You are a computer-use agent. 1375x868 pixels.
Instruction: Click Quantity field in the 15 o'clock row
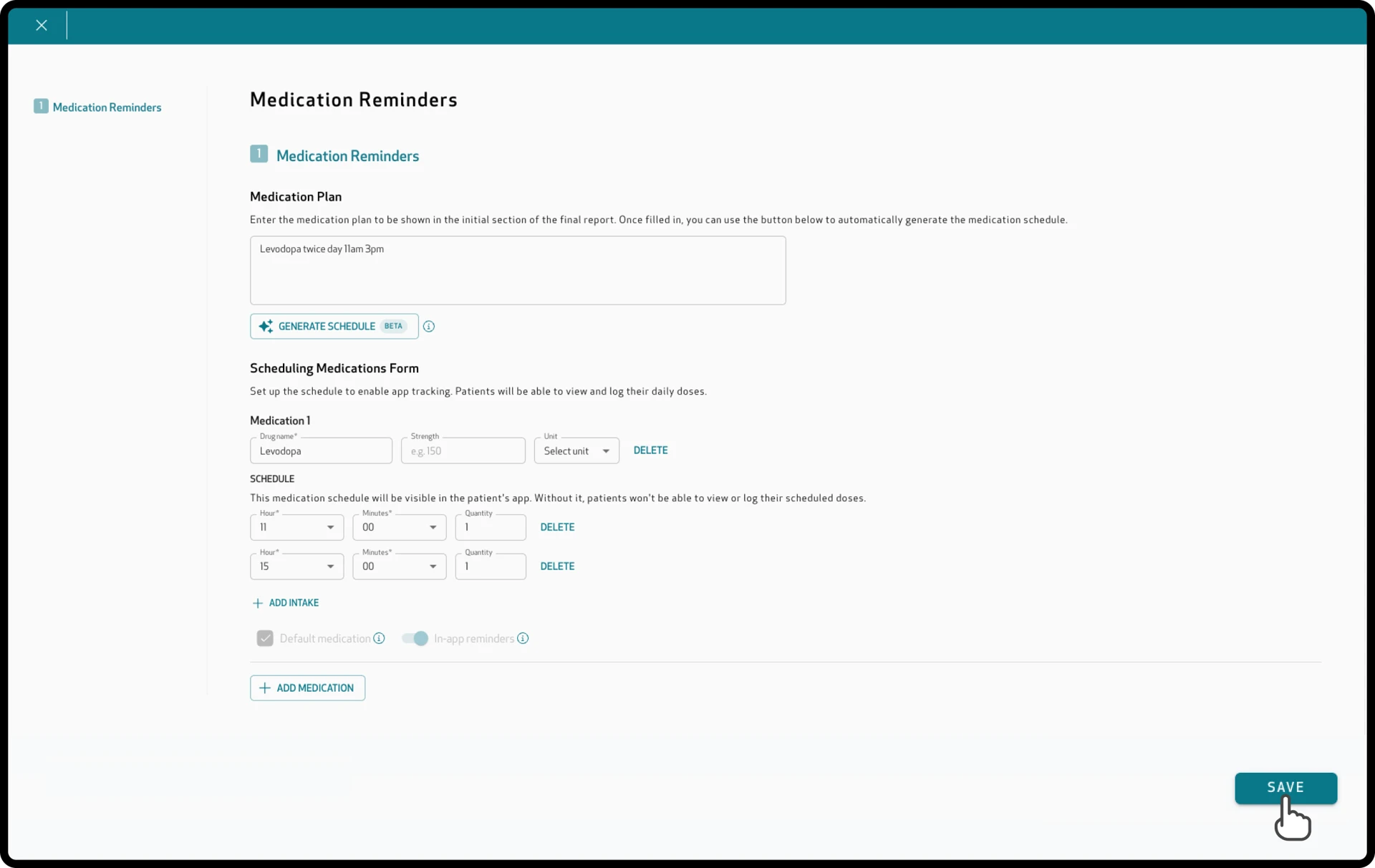(x=491, y=566)
